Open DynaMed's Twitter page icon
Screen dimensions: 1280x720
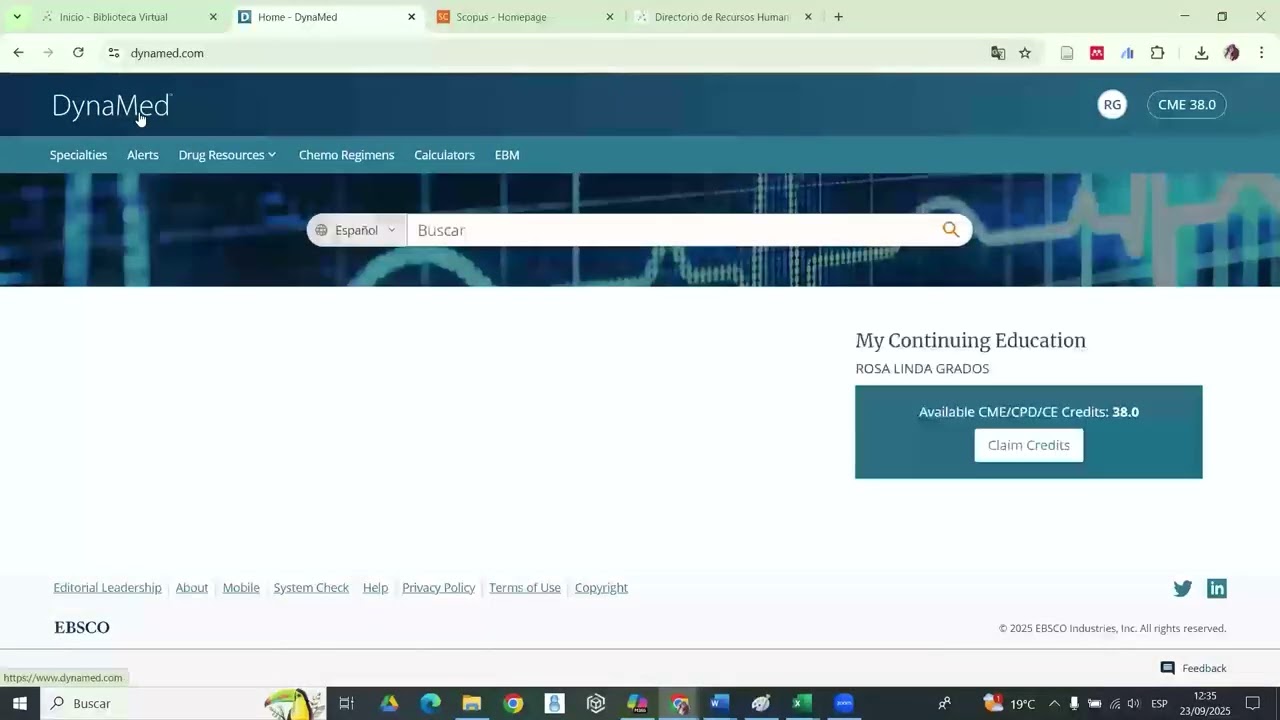pyautogui.click(x=1182, y=588)
